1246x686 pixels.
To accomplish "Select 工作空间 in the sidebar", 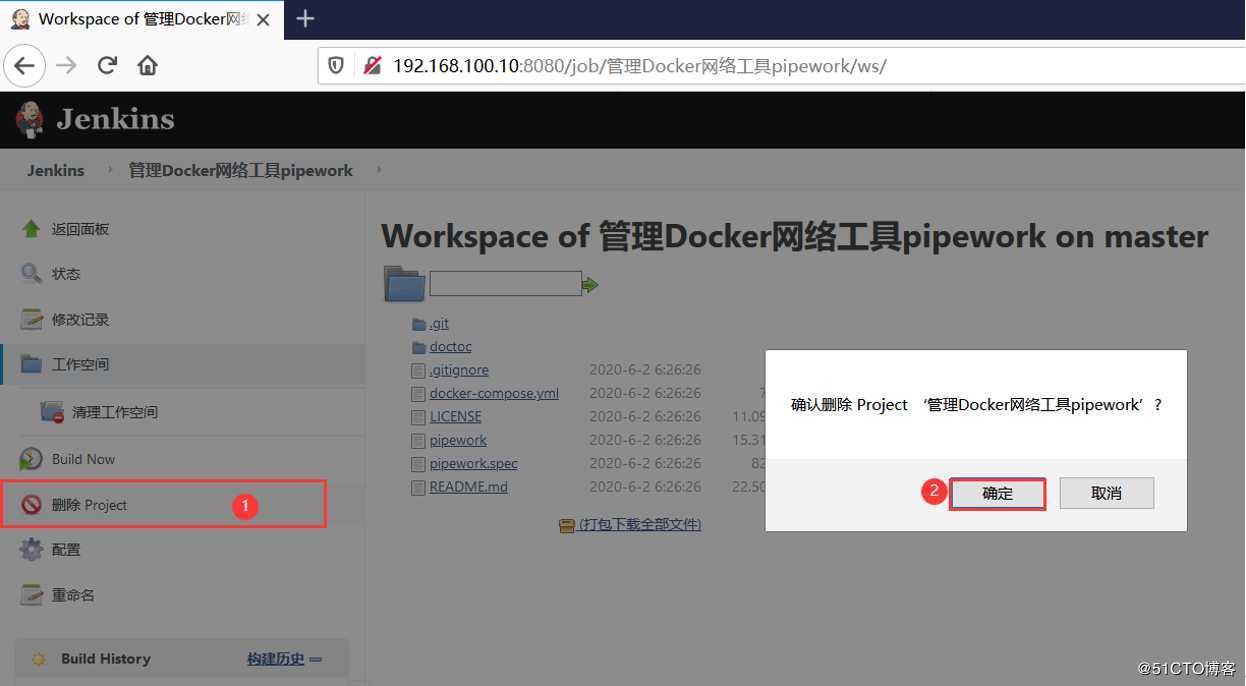I will tap(80, 365).
